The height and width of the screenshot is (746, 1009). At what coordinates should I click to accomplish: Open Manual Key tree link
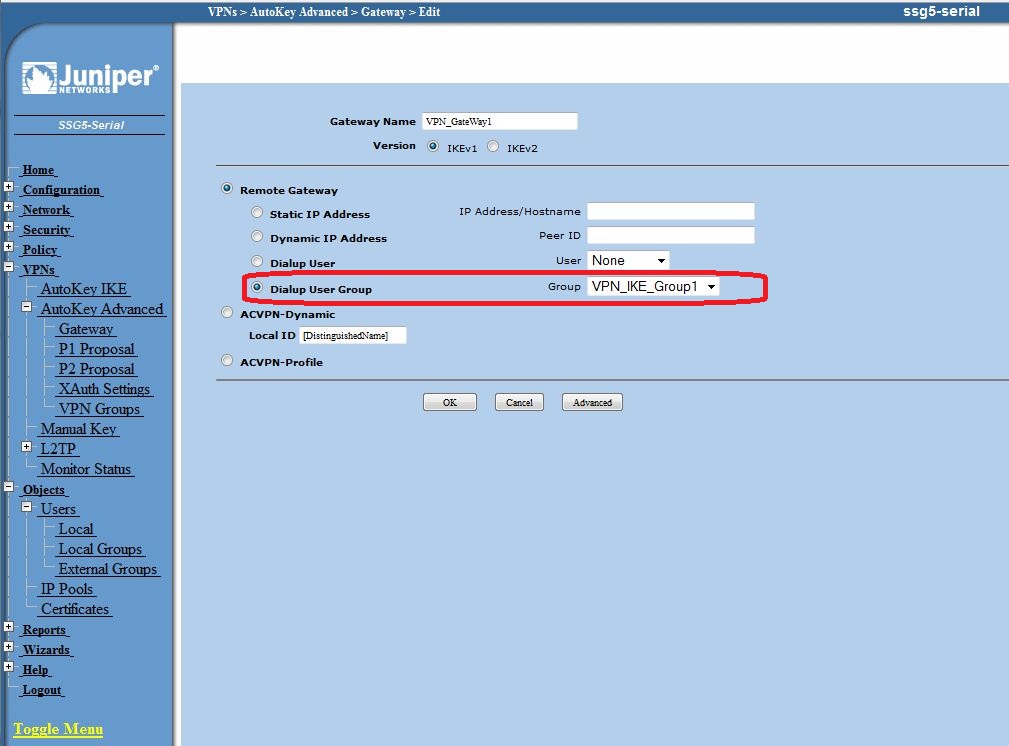pyautogui.click(x=79, y=429)
